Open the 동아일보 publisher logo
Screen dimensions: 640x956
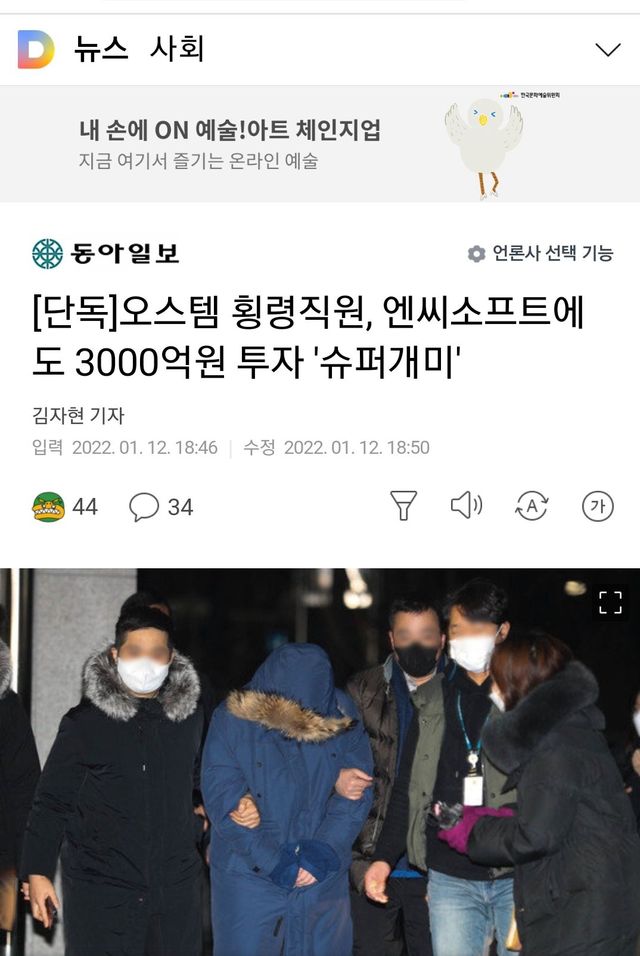pyautogui.click(x=106, y=253)
